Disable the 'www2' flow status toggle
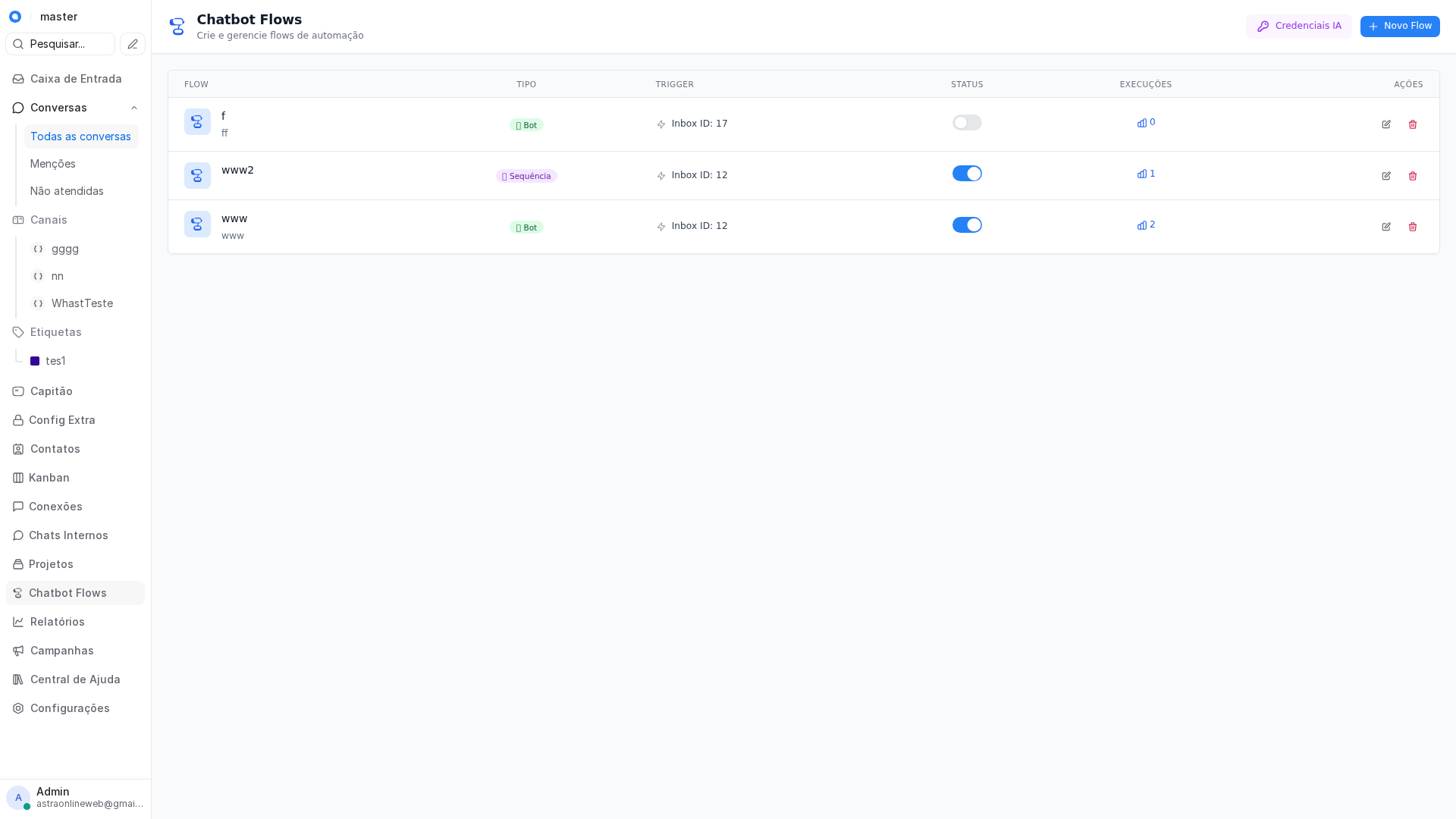This screenshot has height=819, width=1456. (967, 173)
